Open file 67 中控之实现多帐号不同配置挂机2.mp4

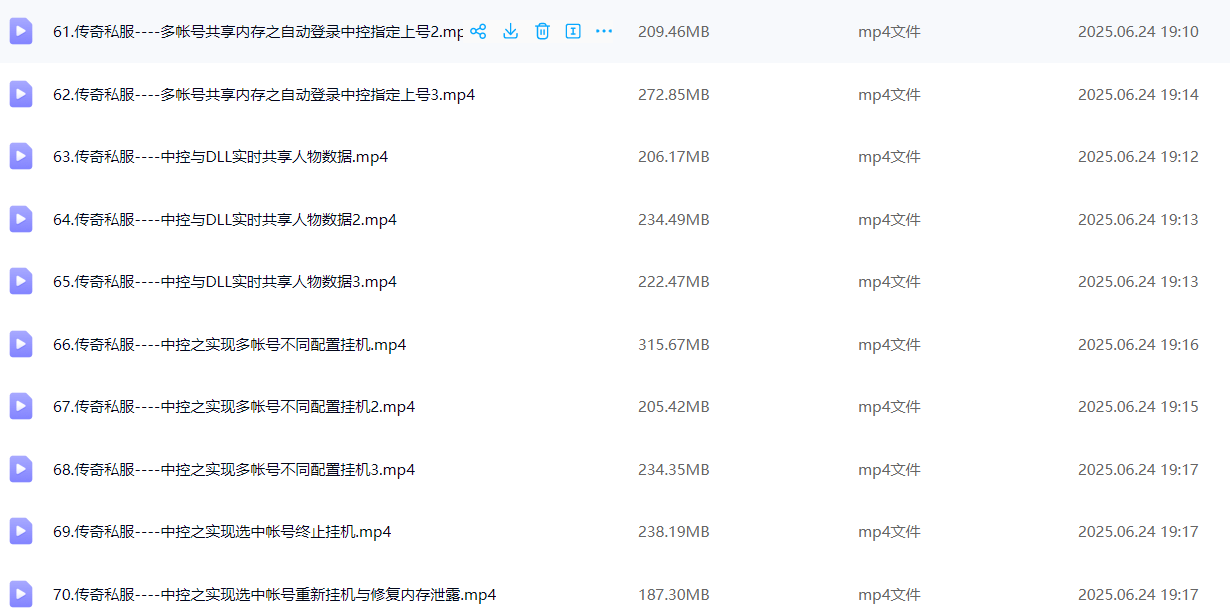[x=234, y=407]
